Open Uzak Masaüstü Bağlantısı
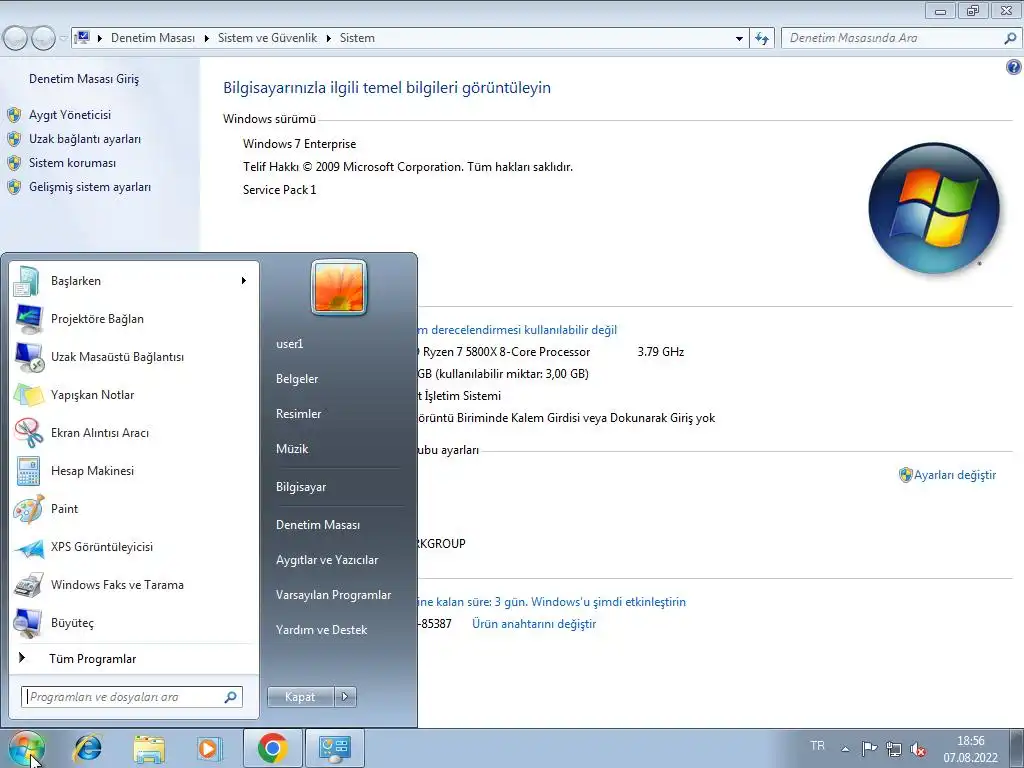 (133, 357)
